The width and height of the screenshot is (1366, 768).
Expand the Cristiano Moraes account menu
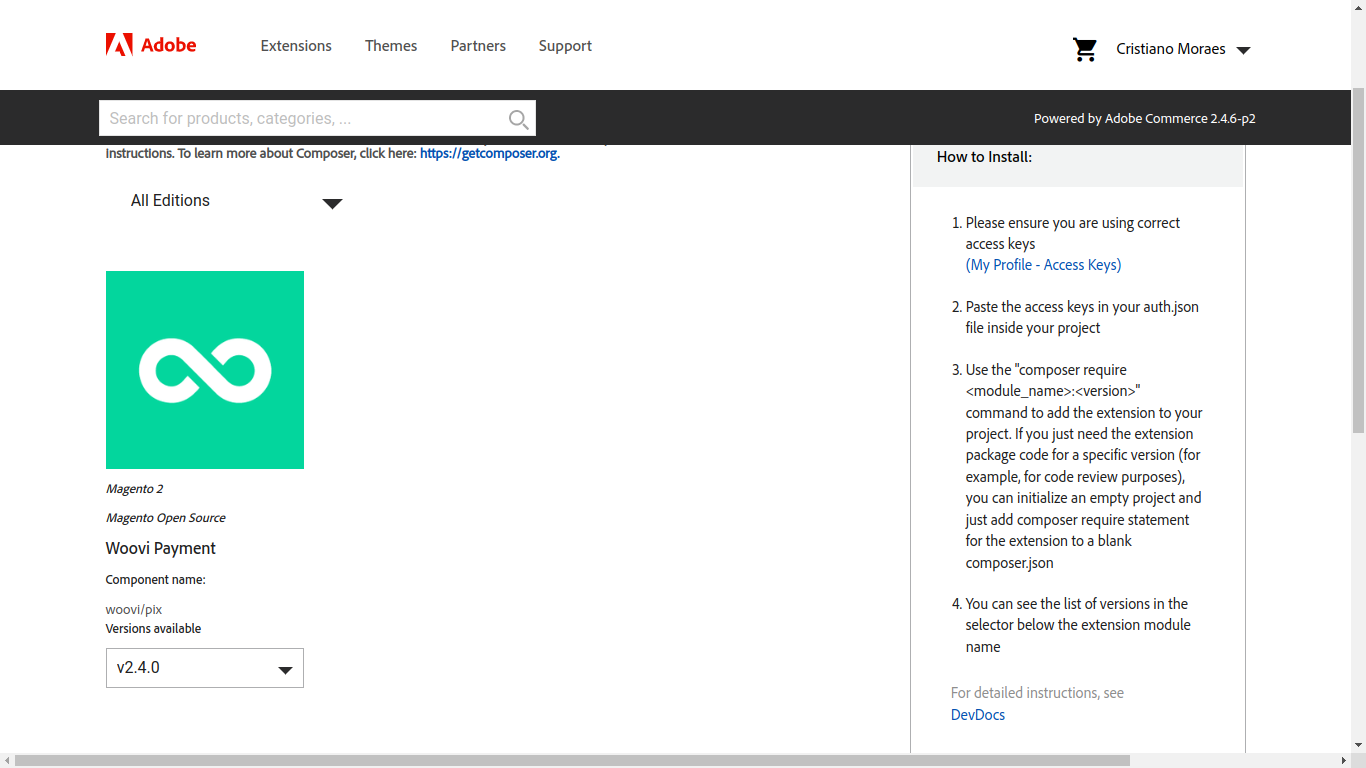(1184, 49)
